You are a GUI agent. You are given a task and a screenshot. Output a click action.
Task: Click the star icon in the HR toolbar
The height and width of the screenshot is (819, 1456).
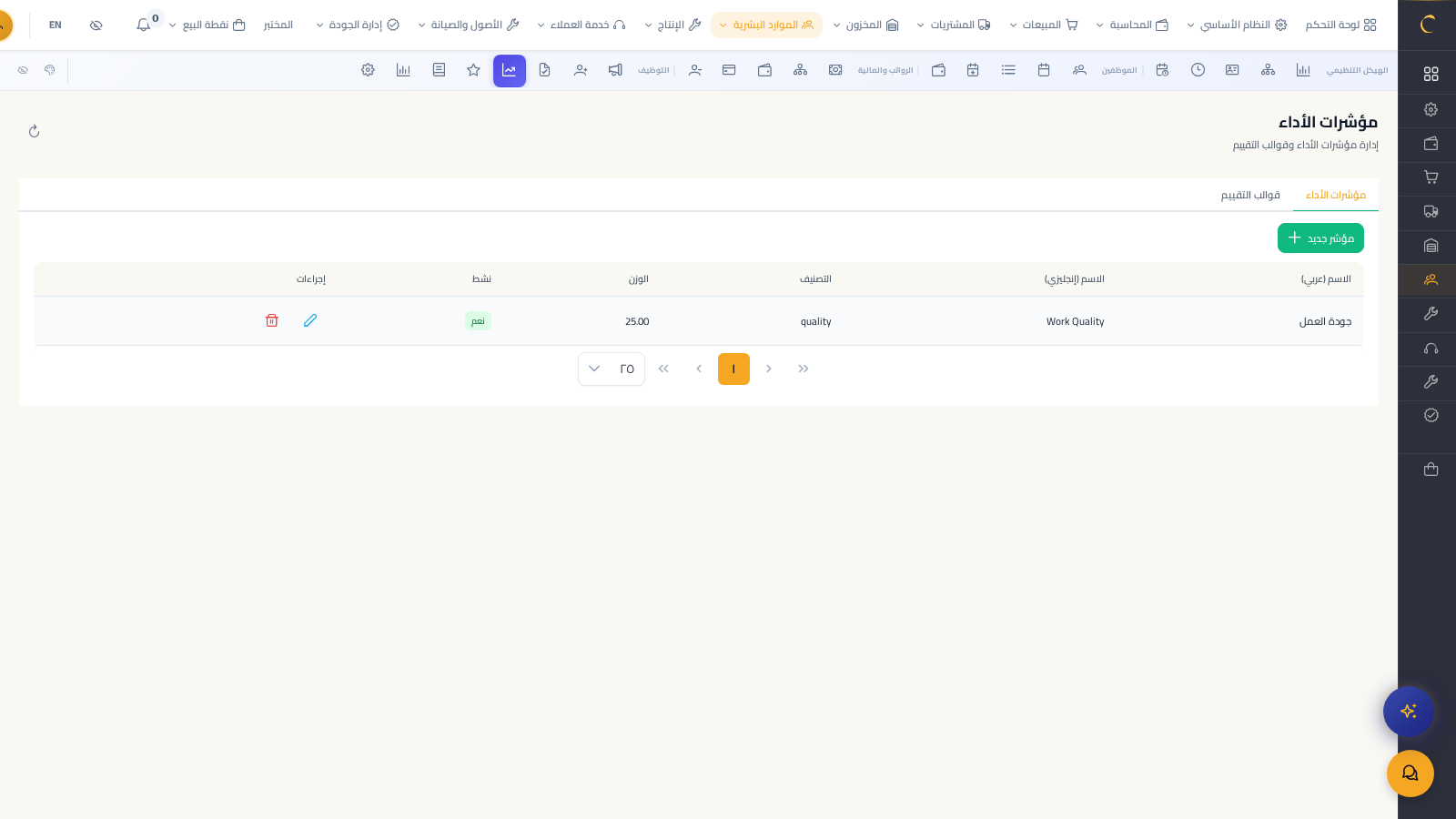tap(473, 70)
